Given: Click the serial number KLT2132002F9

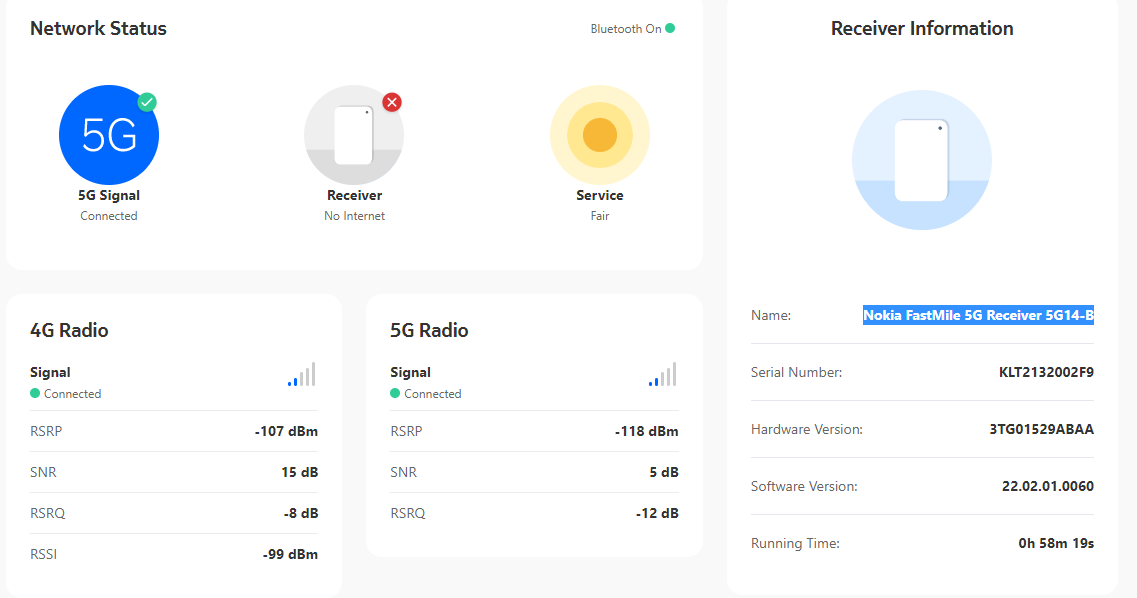Looking at the screenshot, I should tap(1046, 373).
